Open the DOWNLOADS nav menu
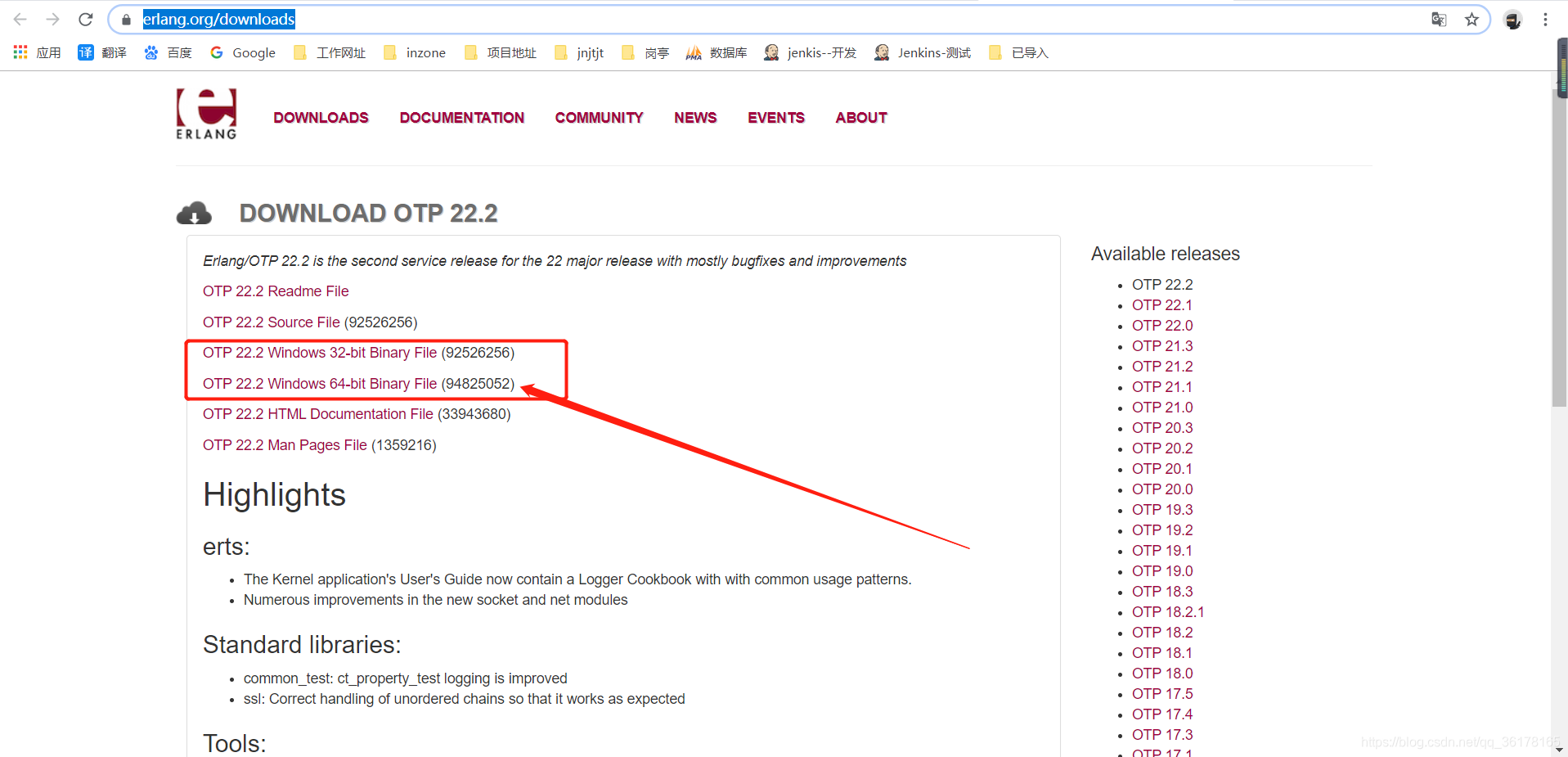 321,118
